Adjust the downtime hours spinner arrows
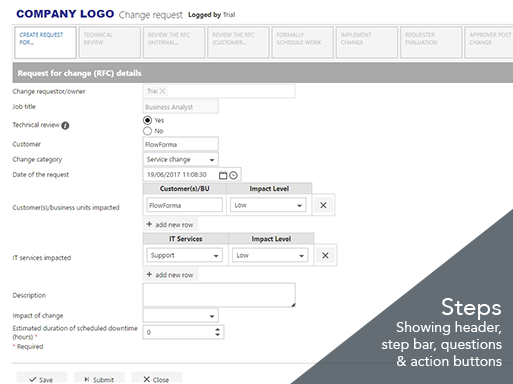This screenshot has height=384, width=513. click(217, 332)
